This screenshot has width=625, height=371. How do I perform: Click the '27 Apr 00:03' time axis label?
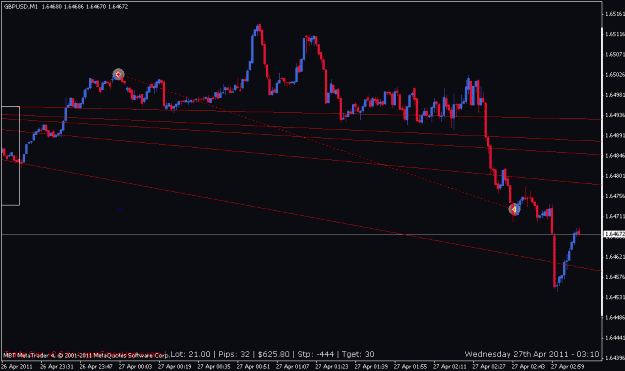pos(135,366)
